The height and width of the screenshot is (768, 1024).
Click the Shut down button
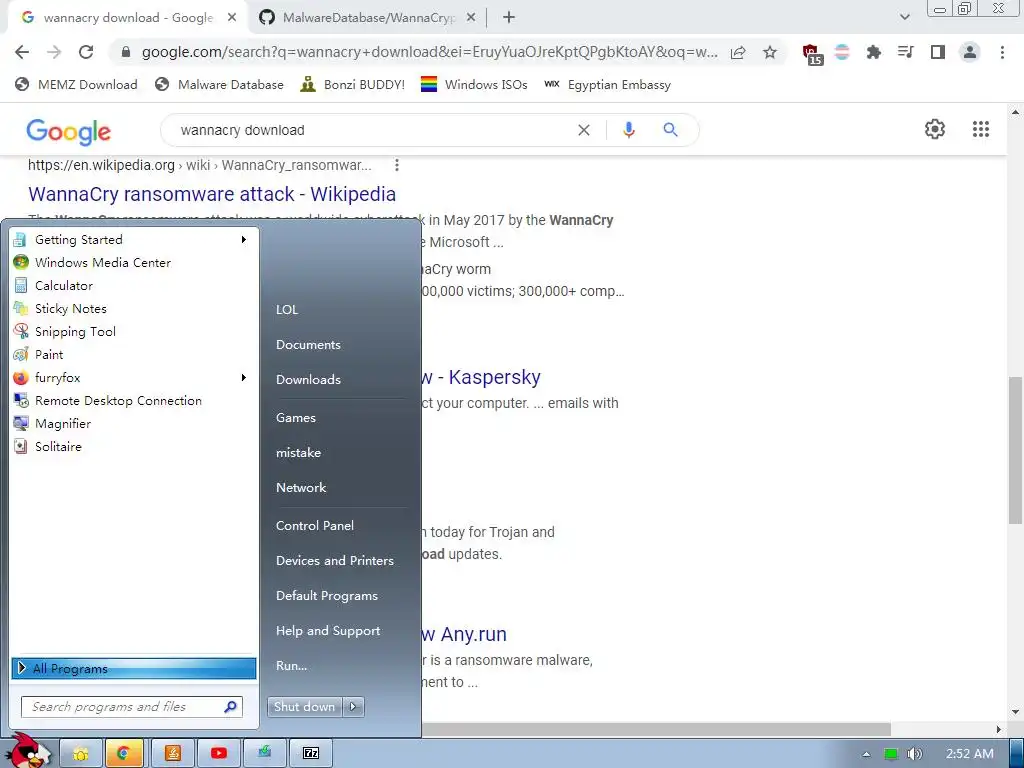pos(304,707)
